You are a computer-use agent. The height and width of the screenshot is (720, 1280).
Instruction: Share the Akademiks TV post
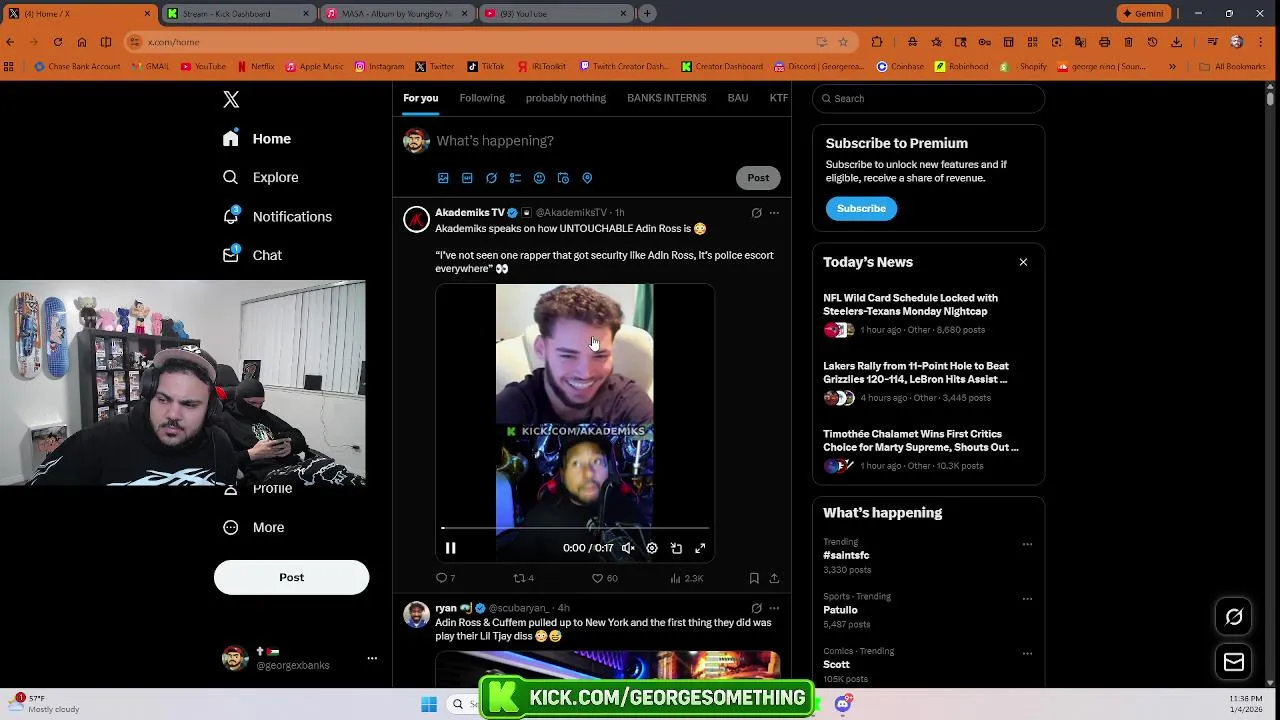[x=774, y=578]
